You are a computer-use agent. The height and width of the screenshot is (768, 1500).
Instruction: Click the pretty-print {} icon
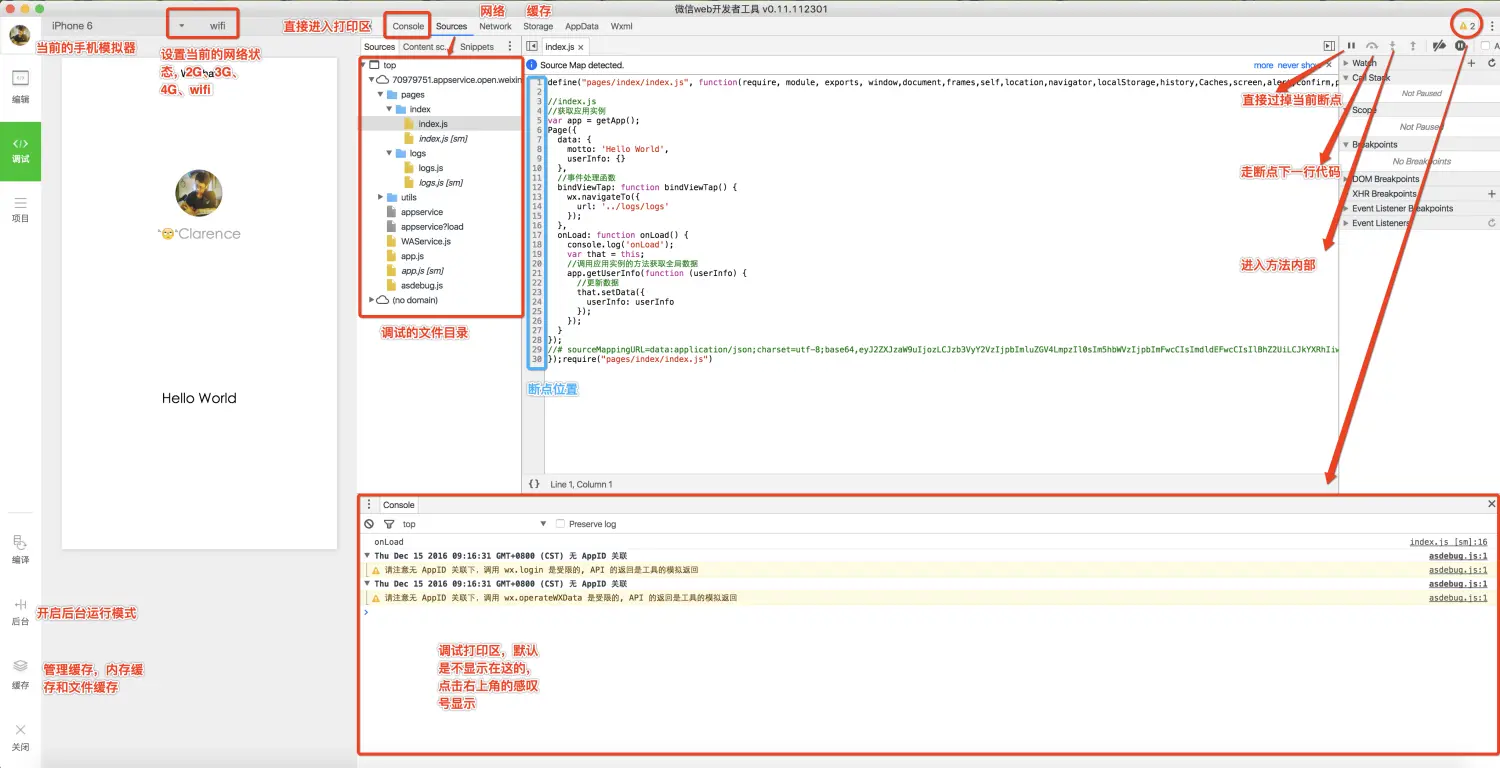tap(534, 484)
